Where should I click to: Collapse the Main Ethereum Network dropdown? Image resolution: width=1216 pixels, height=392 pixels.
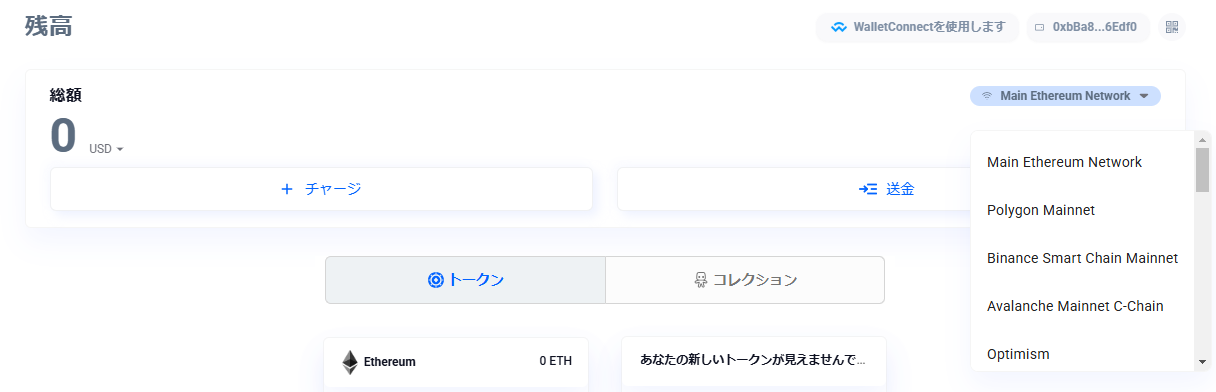click(x=1065, y=96)
